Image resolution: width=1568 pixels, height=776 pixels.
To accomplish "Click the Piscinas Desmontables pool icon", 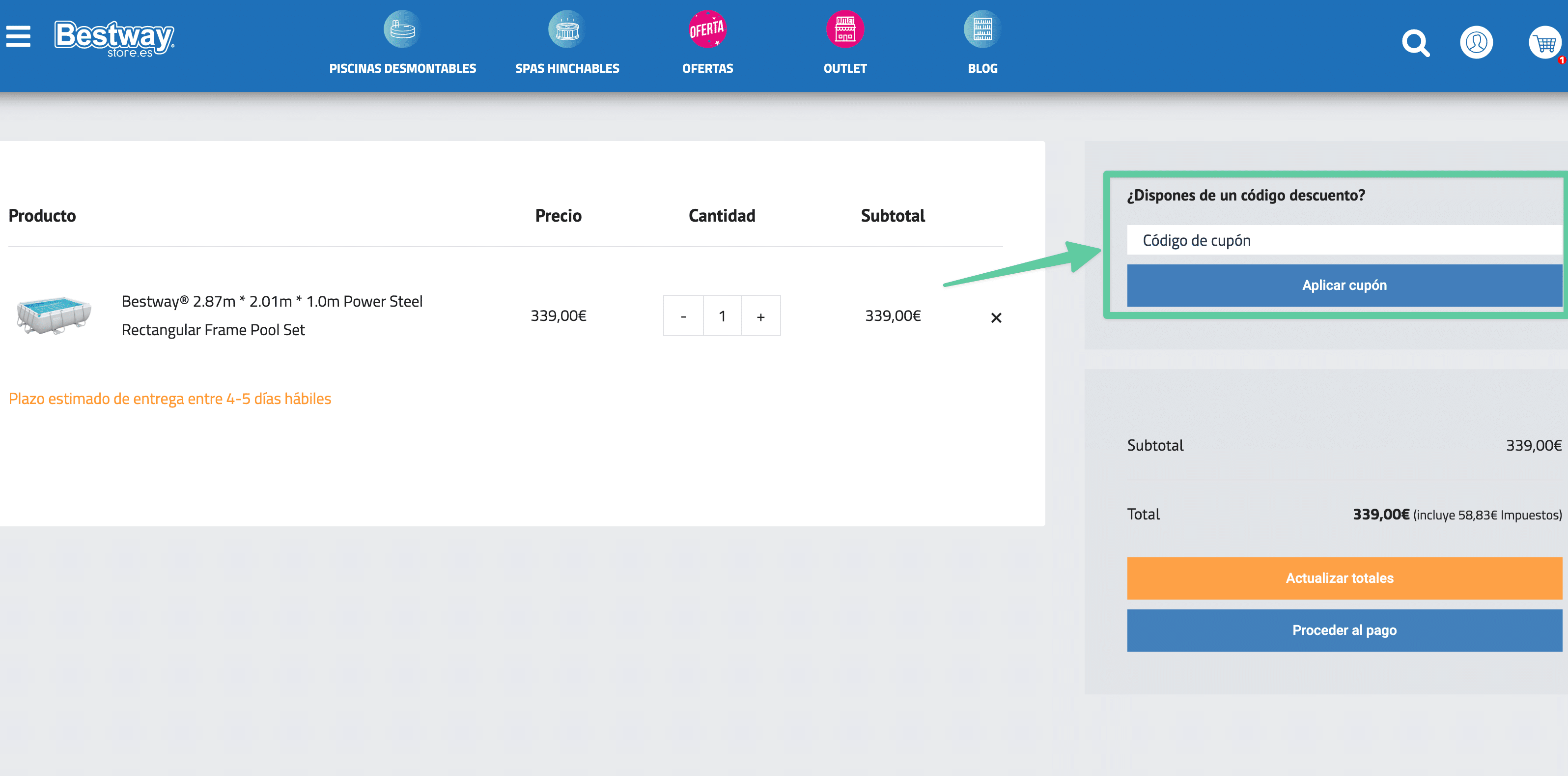I will [x=402, y=29].
